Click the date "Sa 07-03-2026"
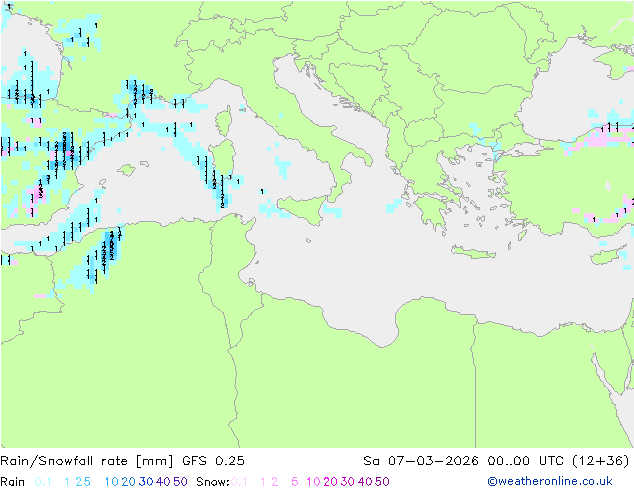This screenshot has height=490, width=634. [x=421, y=461]
